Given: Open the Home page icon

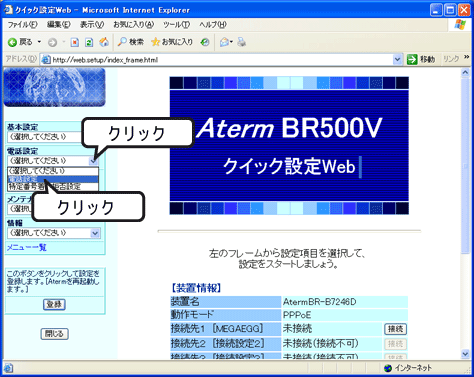Looking at the screenshot, I should coord(104,42).
